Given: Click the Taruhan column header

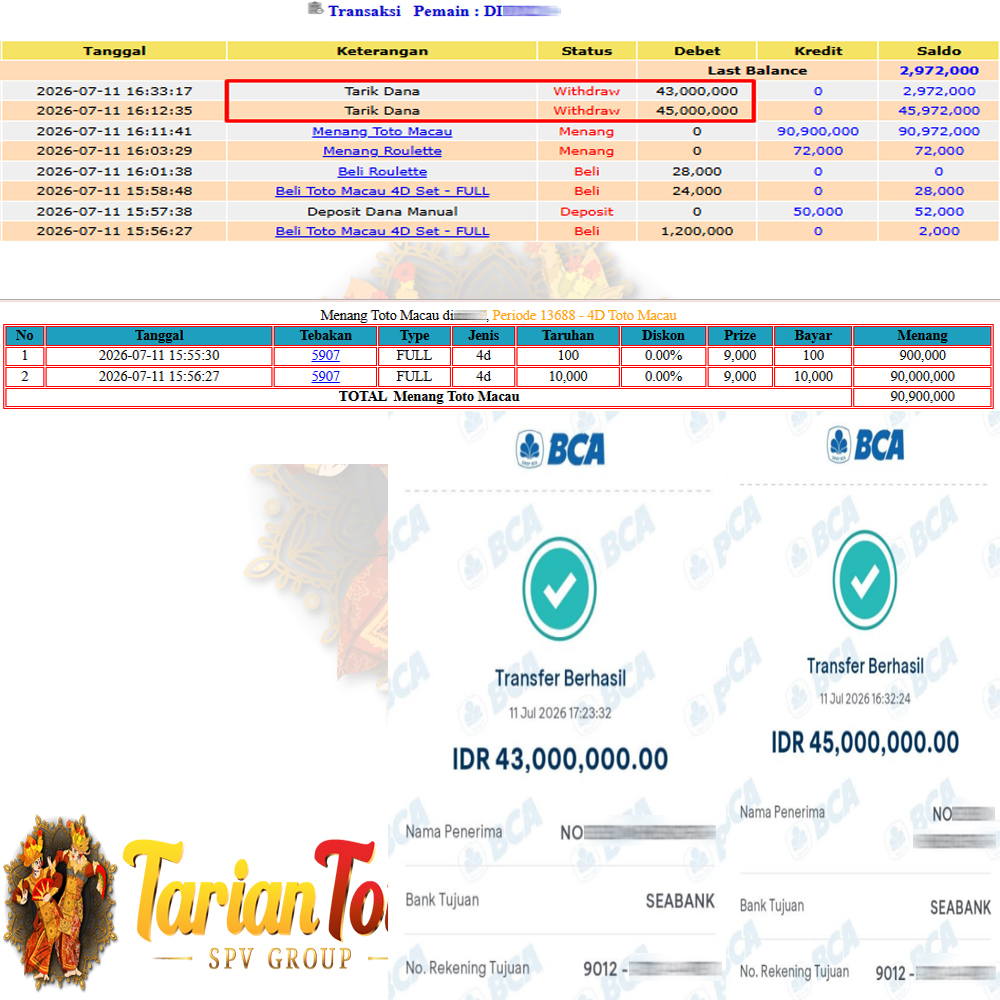Looking at the screenshot, I should 568,335.
